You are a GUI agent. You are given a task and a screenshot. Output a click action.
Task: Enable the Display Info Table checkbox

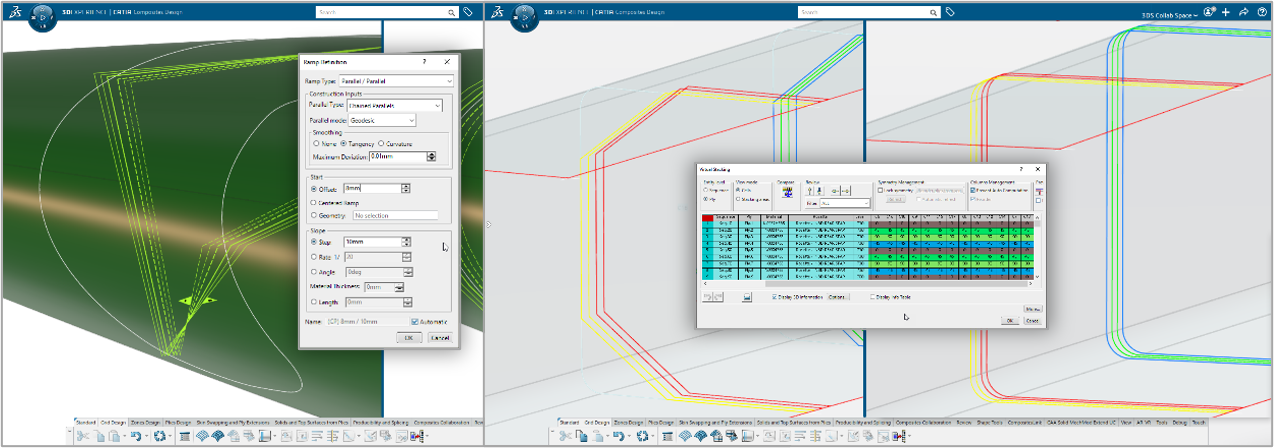[x=873, y=297]
